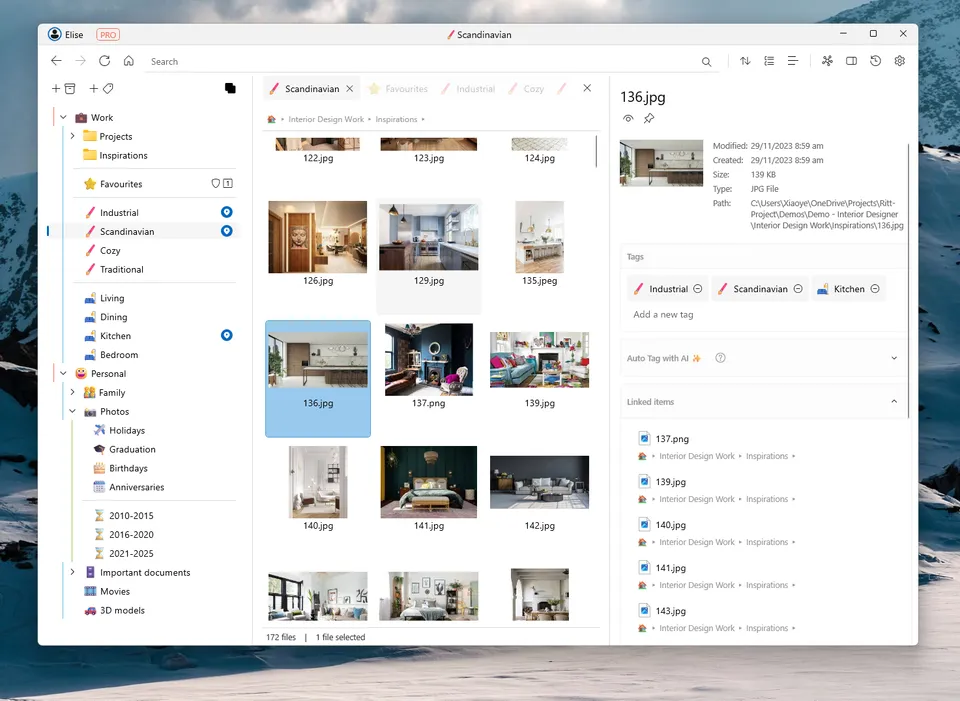Click the refresh icon in the navigation bar
Screen dimensions: 960x701
104,61
